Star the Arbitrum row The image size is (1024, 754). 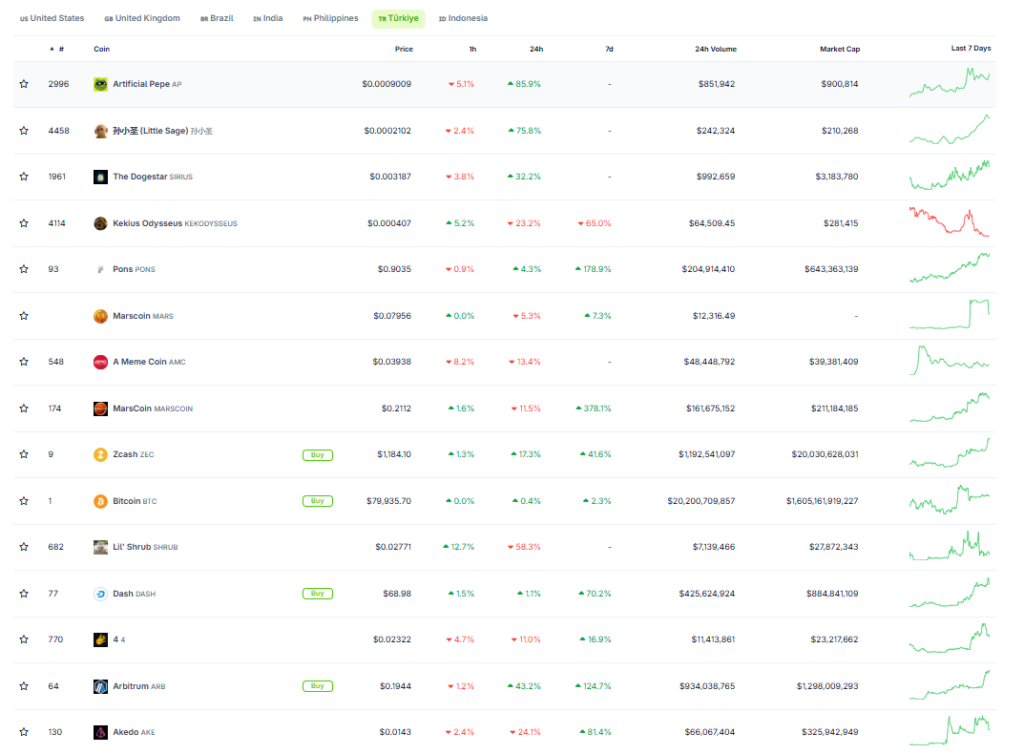coord(24,687)
